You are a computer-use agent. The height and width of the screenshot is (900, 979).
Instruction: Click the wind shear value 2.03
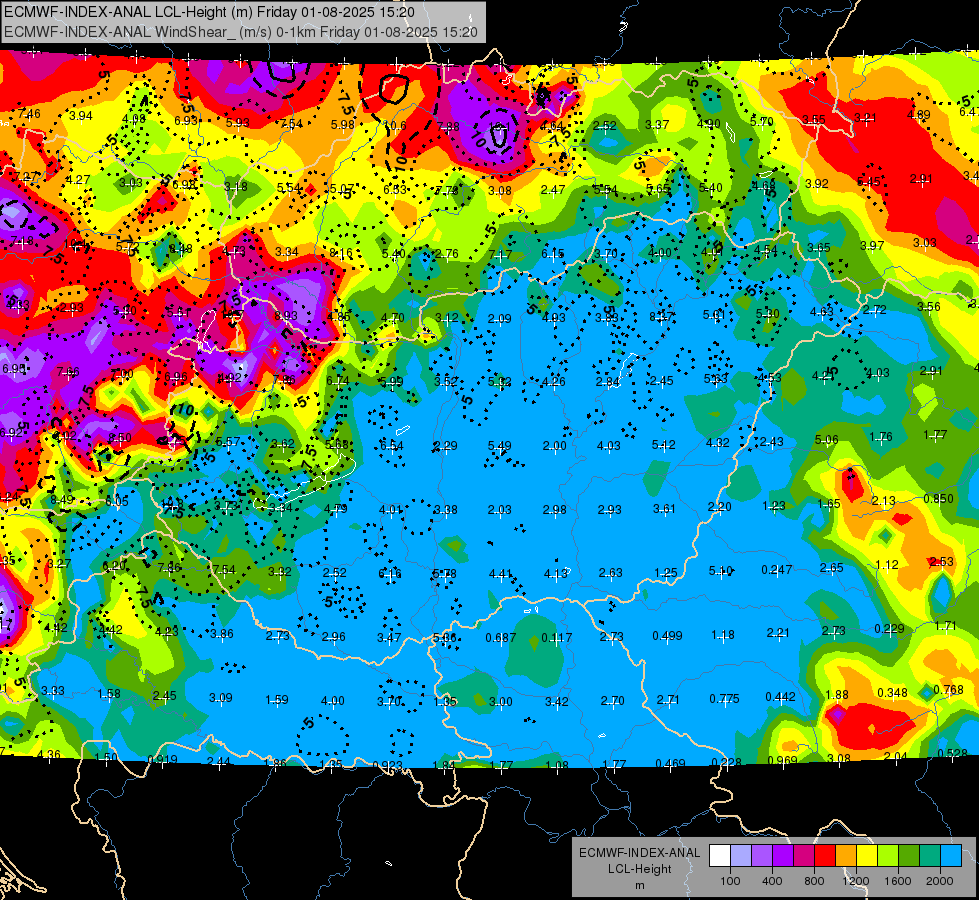[499, 510]
